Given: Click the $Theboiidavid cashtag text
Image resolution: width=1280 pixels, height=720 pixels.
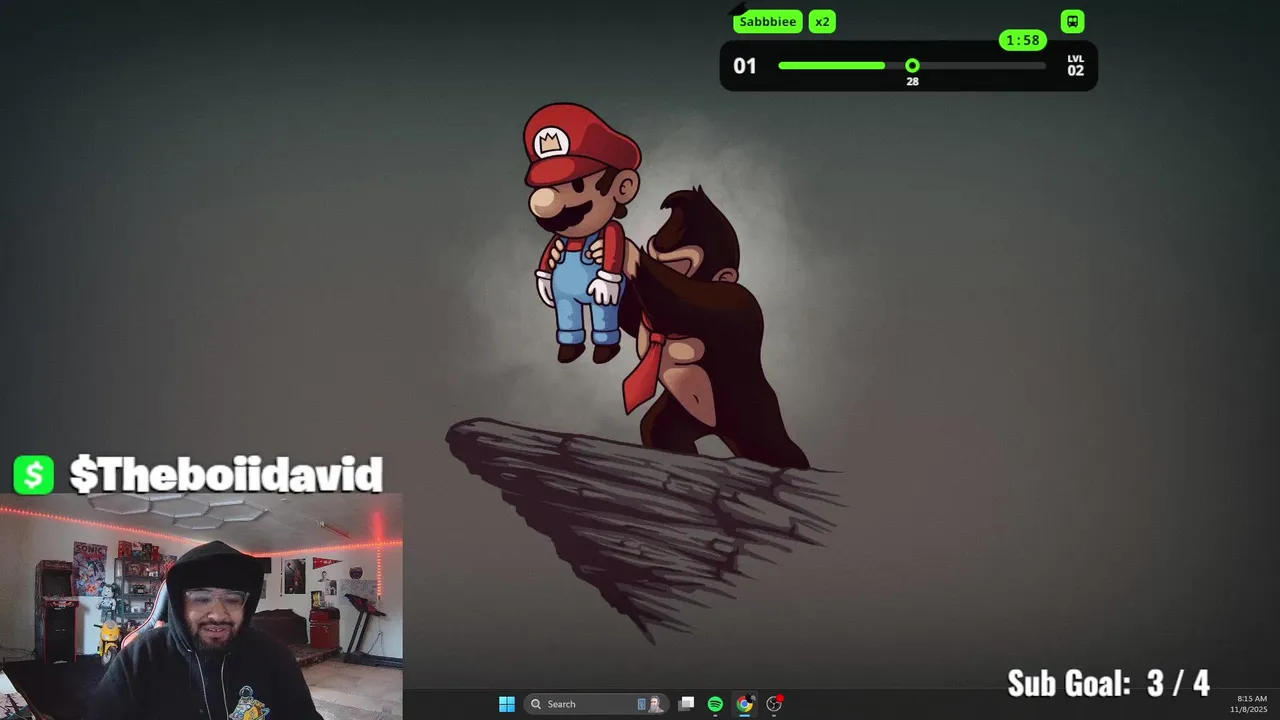Looking at the screenshot, I should [226, 475].
